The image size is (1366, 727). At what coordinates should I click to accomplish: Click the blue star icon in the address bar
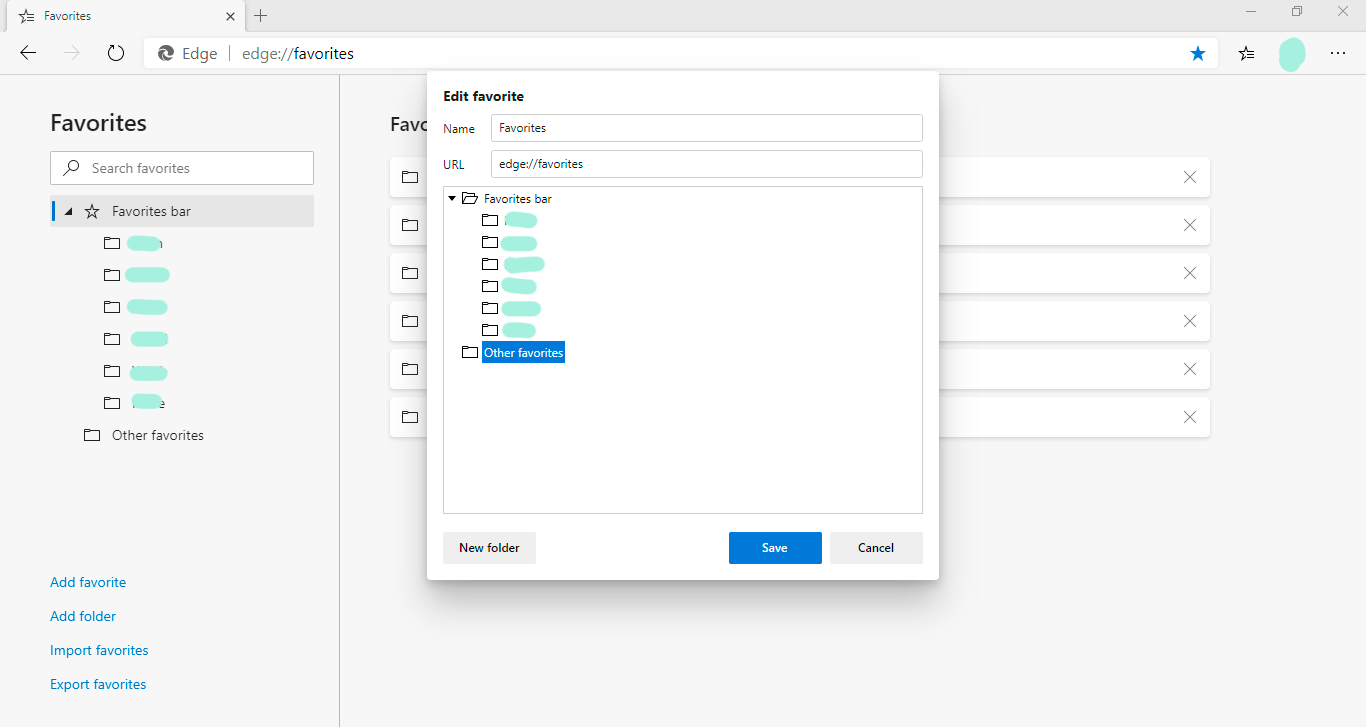click(x=1197, y=53)
